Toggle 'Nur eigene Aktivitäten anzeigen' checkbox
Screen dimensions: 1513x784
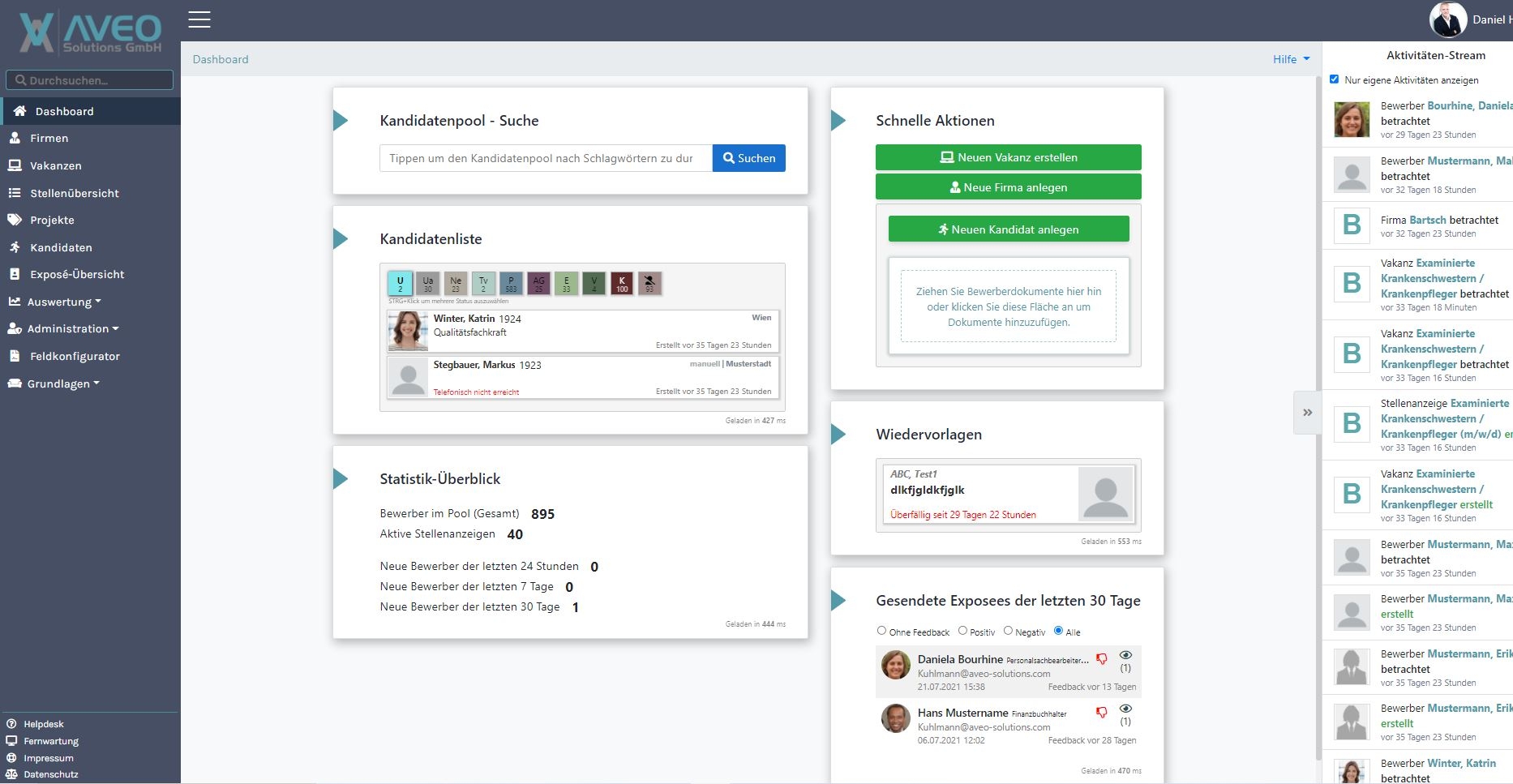[x=1334, y=79]
